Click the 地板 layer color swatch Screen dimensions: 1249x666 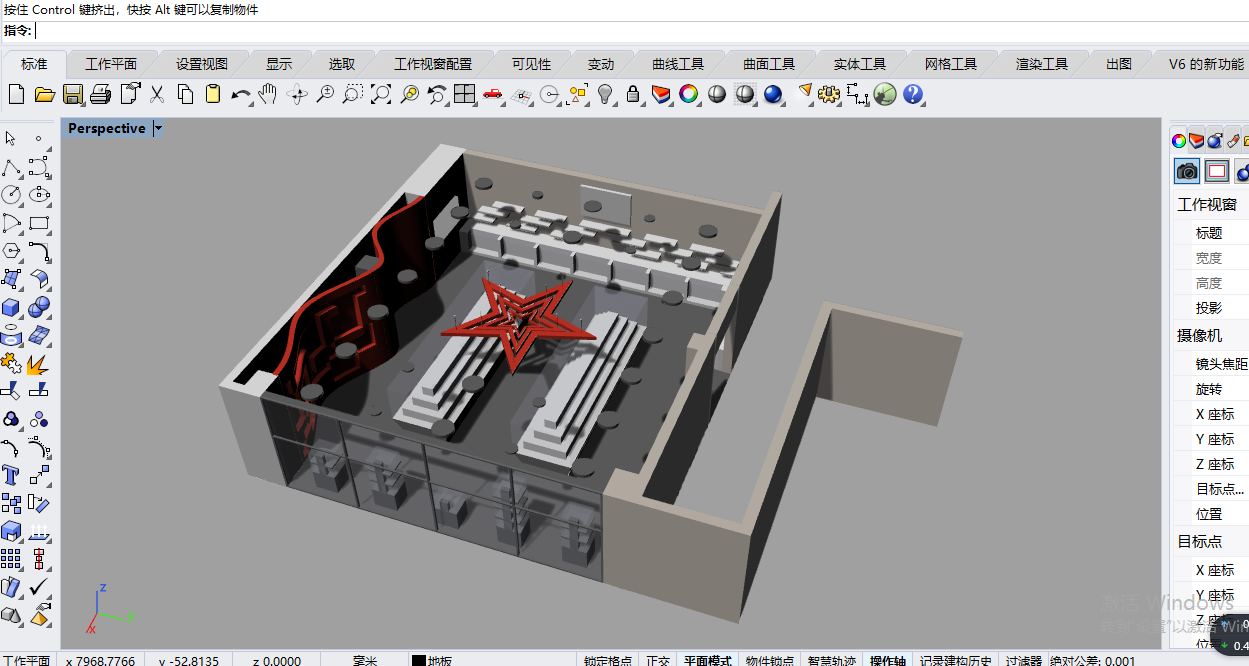[417, 660]
